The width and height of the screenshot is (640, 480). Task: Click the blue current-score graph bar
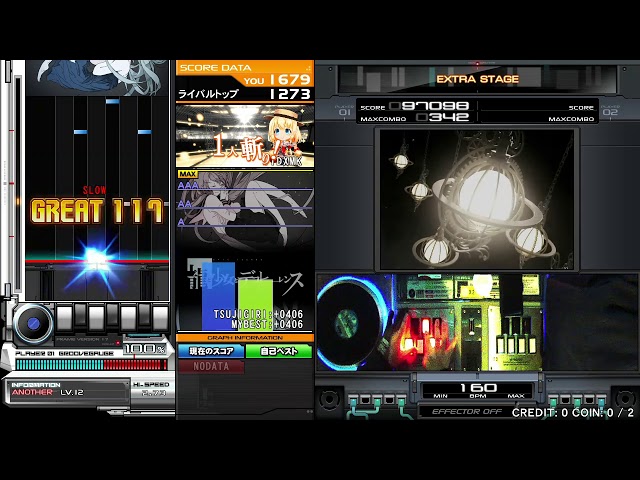click(218, 296)
